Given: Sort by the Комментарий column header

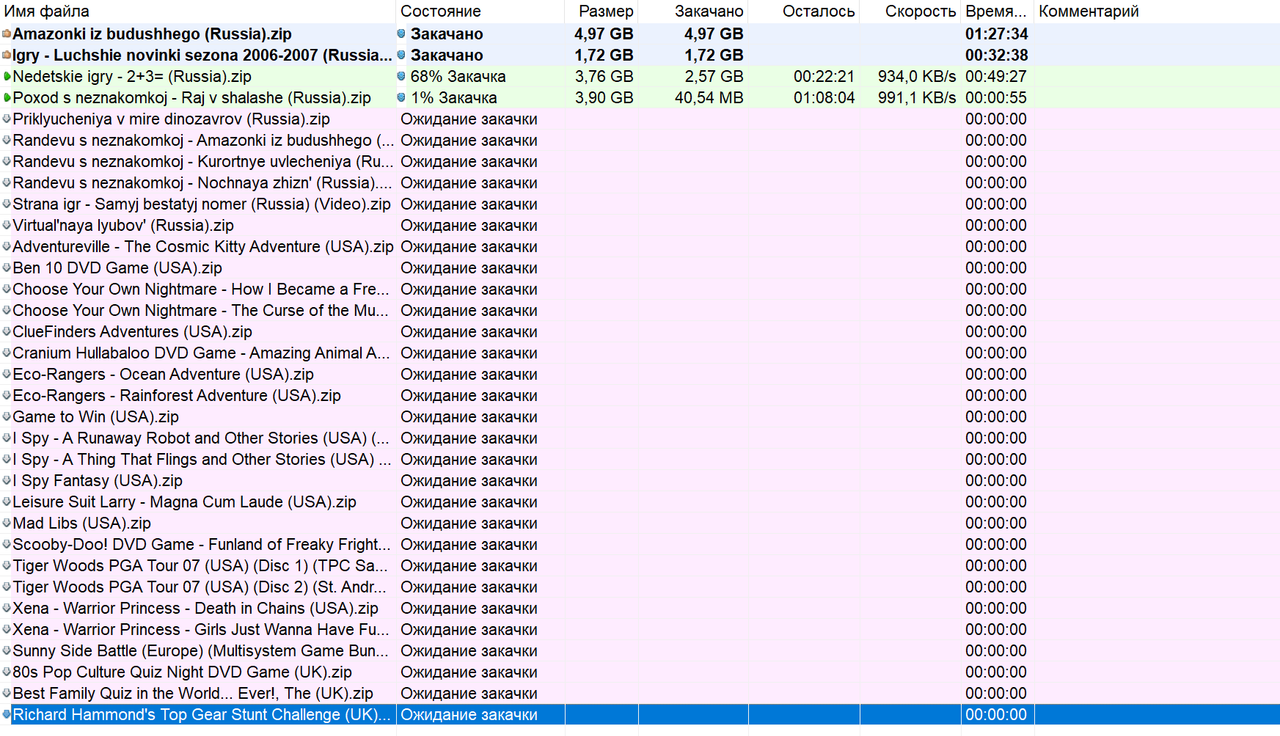Looking at the screenshot, I should point(1157,11).
